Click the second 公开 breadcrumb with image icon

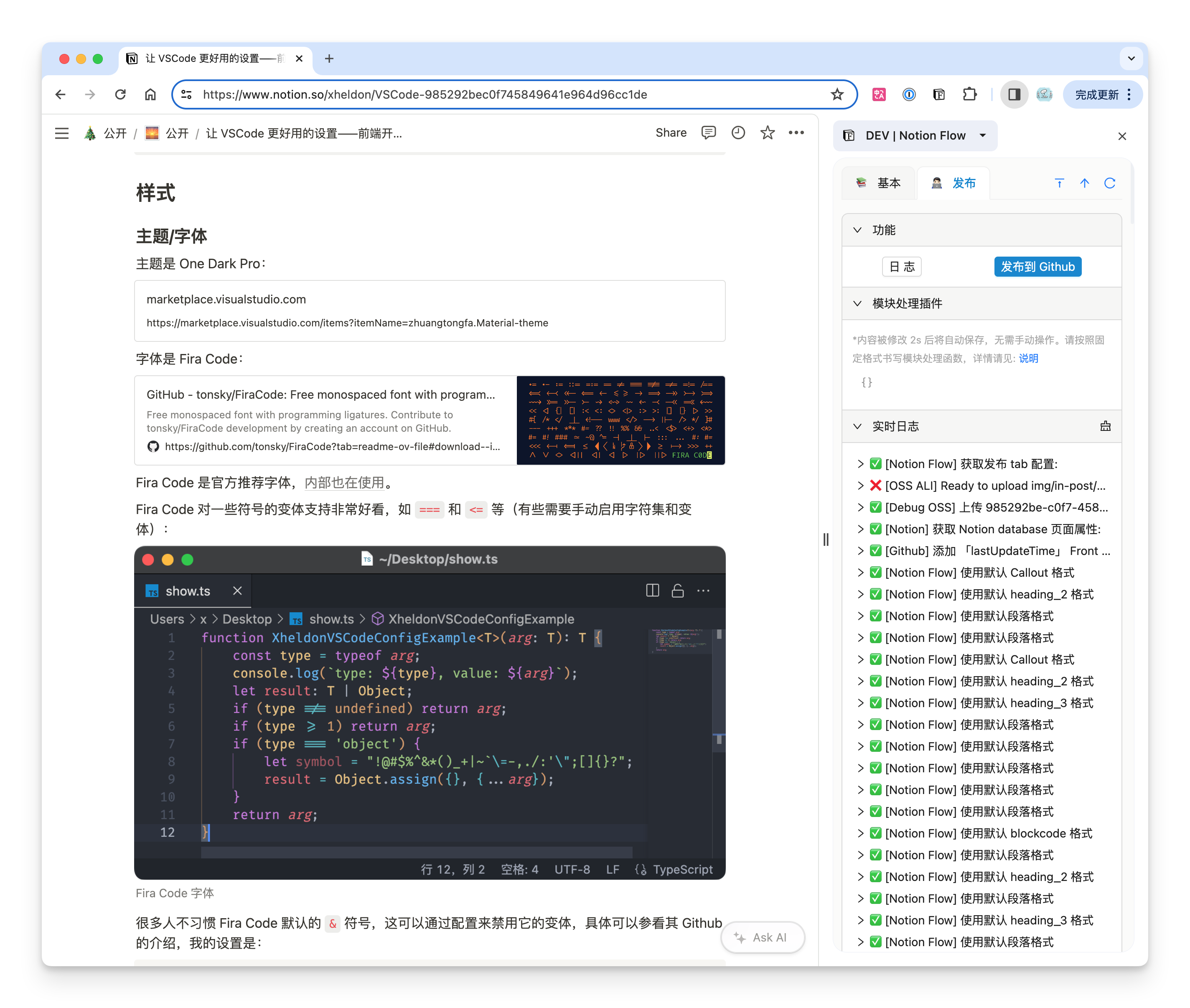click(x=167, y=133)
